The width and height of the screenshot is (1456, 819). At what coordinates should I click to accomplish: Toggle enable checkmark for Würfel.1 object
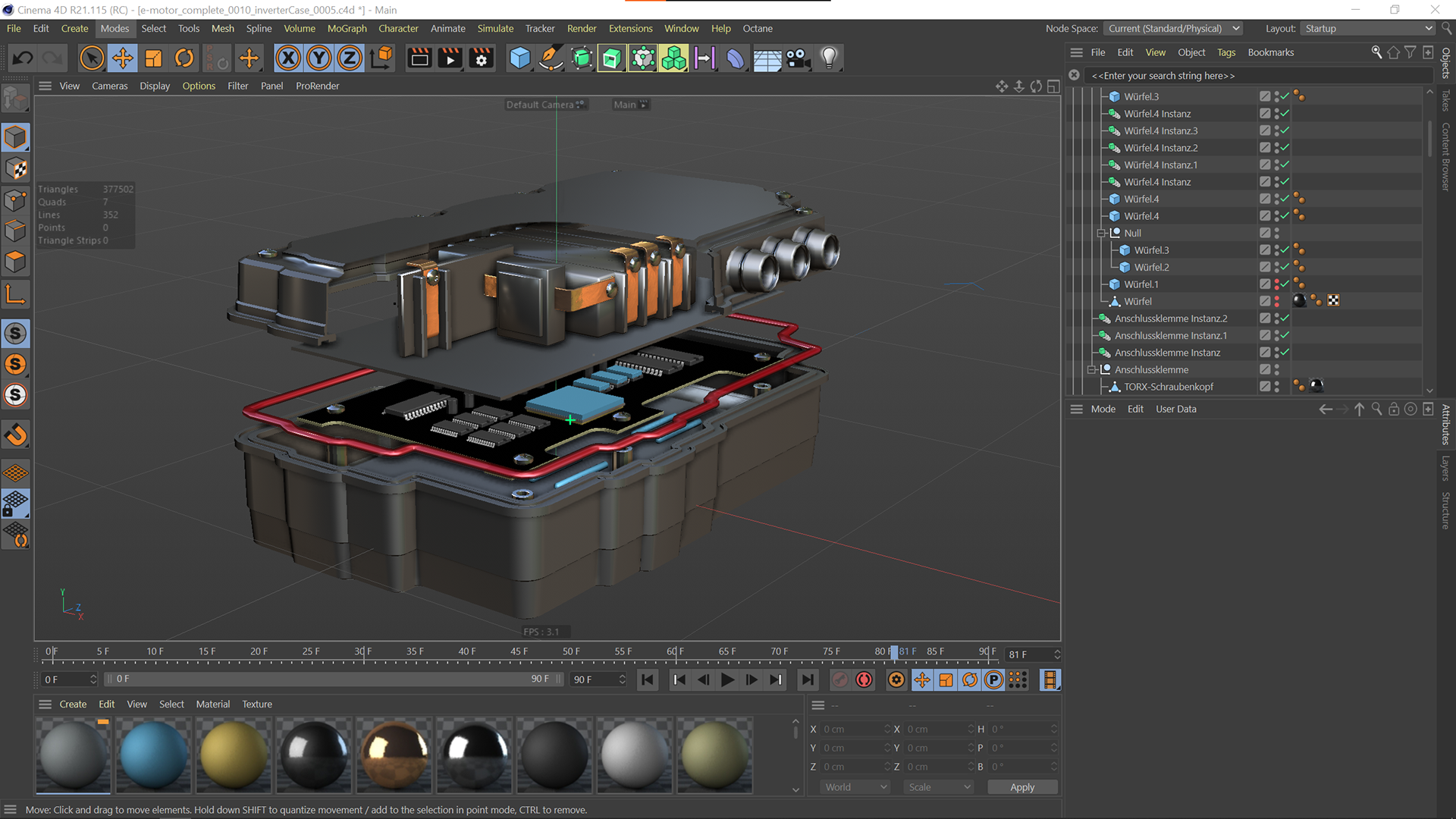(1285, 284)
